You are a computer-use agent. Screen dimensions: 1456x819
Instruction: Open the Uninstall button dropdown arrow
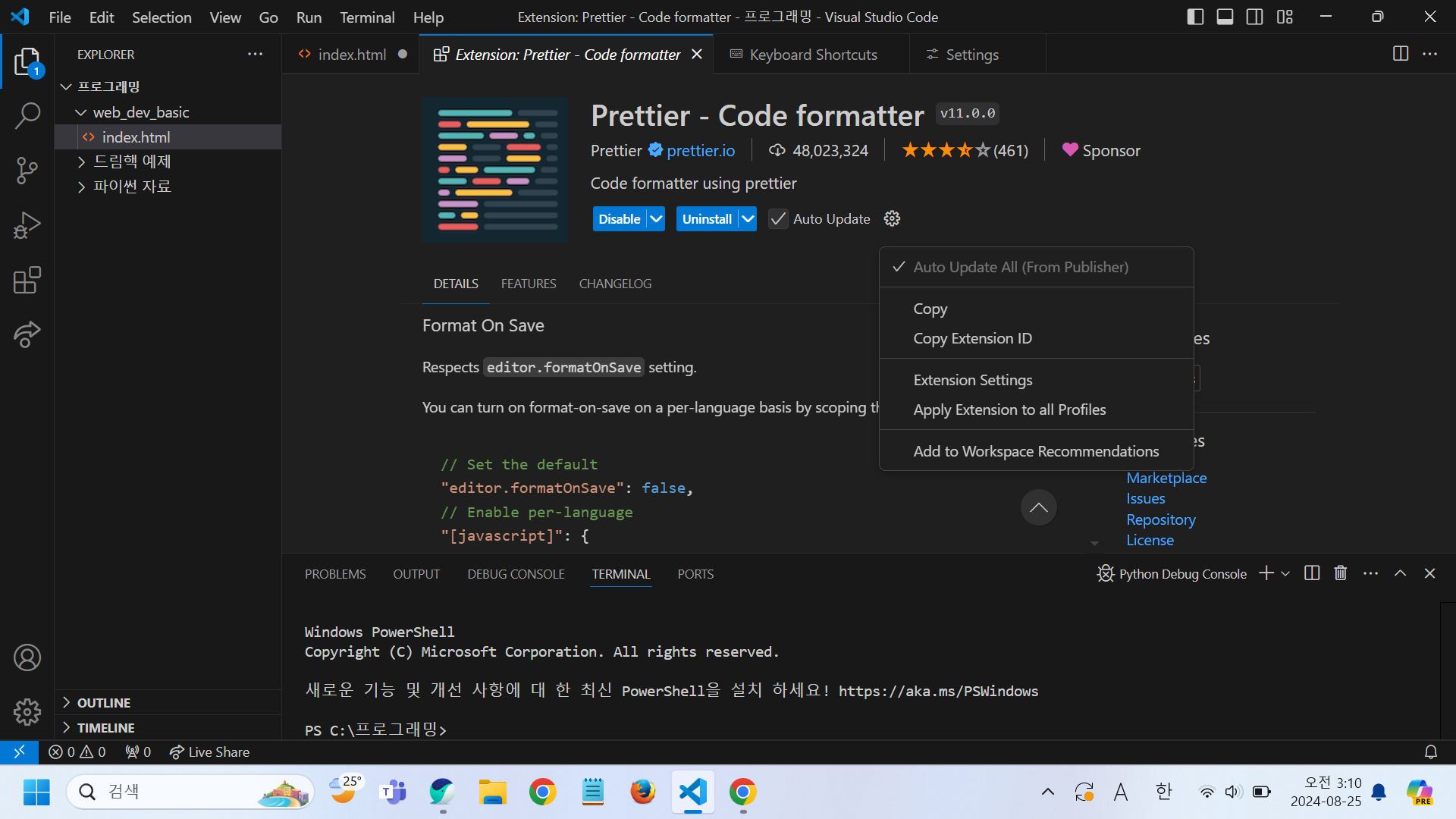point(748,219)
